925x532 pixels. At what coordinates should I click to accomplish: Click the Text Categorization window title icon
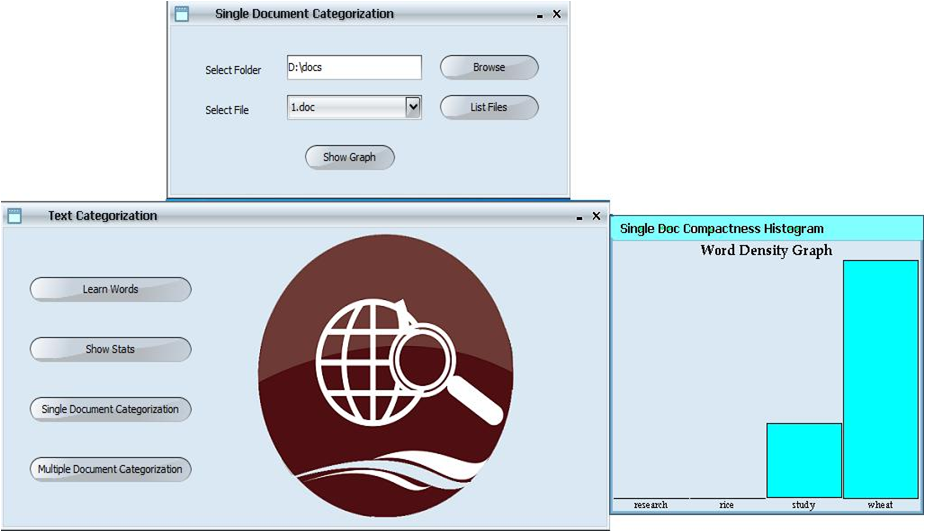[x=15, y=216]
